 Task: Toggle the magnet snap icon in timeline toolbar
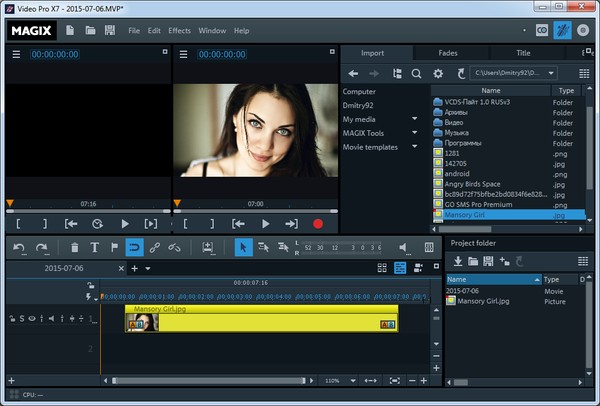tap(135, 247)
